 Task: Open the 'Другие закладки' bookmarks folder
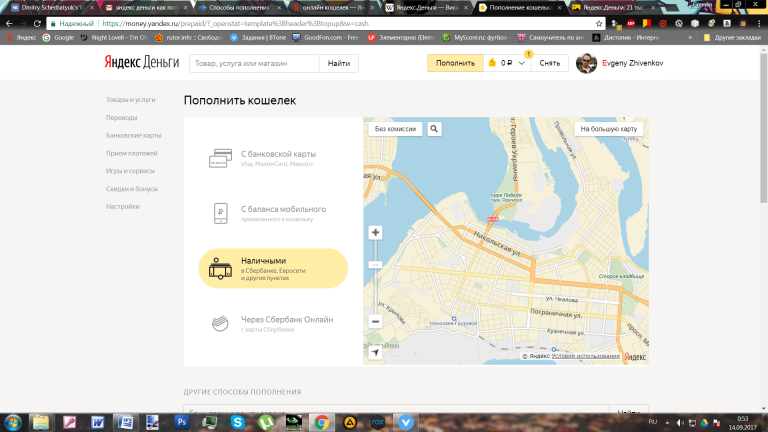[x=732, y=37]
